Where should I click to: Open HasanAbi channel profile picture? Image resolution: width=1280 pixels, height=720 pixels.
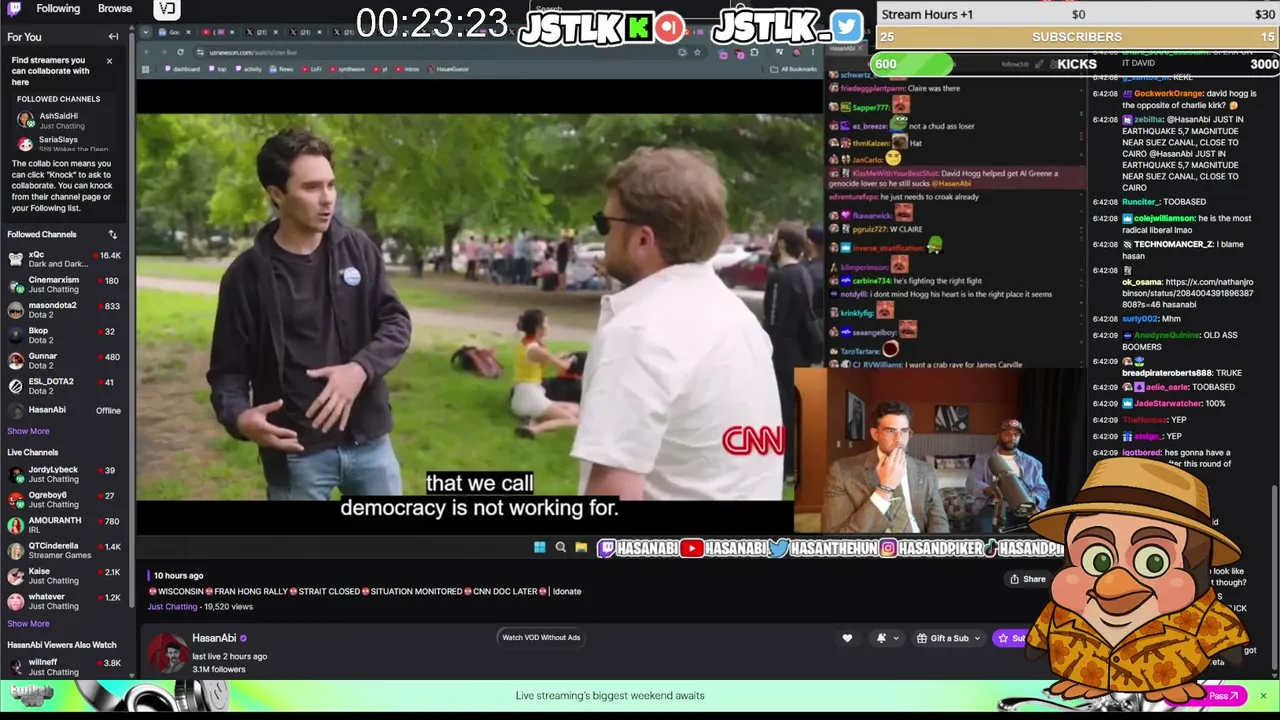click(167, 652)
